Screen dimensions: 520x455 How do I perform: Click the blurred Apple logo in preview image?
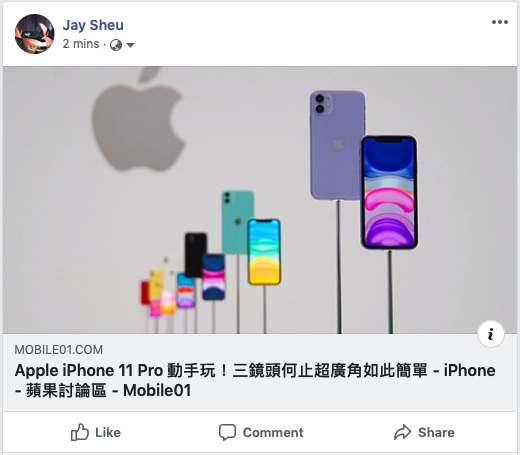click(138, 119)
